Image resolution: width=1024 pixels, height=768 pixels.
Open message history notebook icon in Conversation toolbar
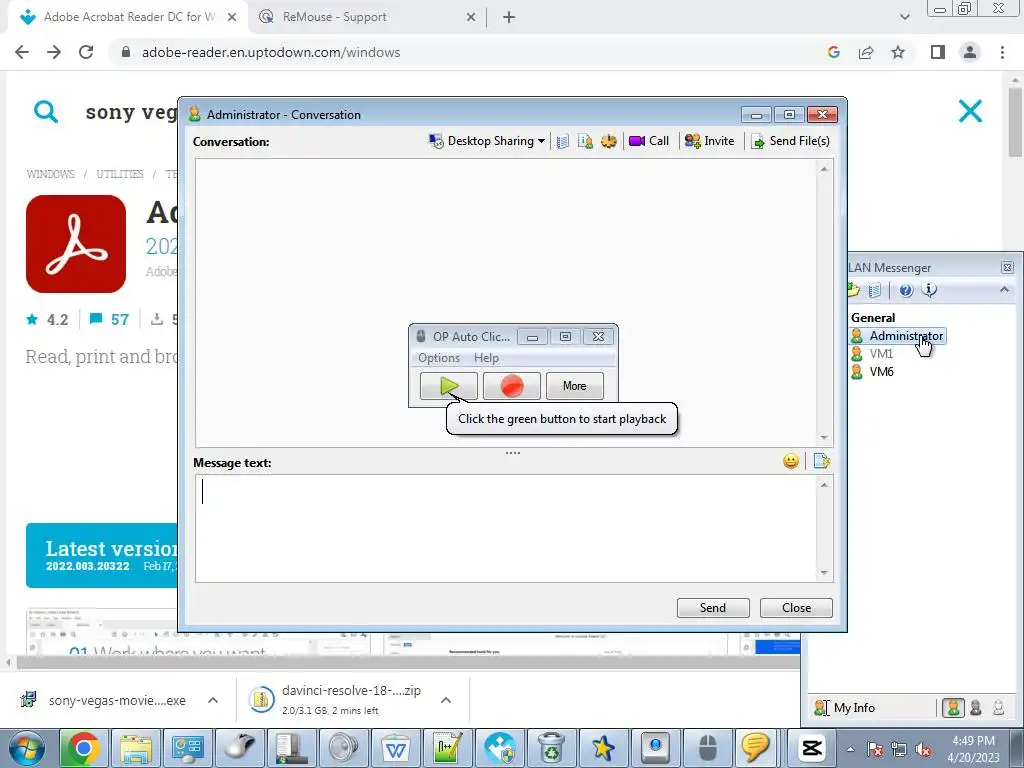tap(563, 141)
